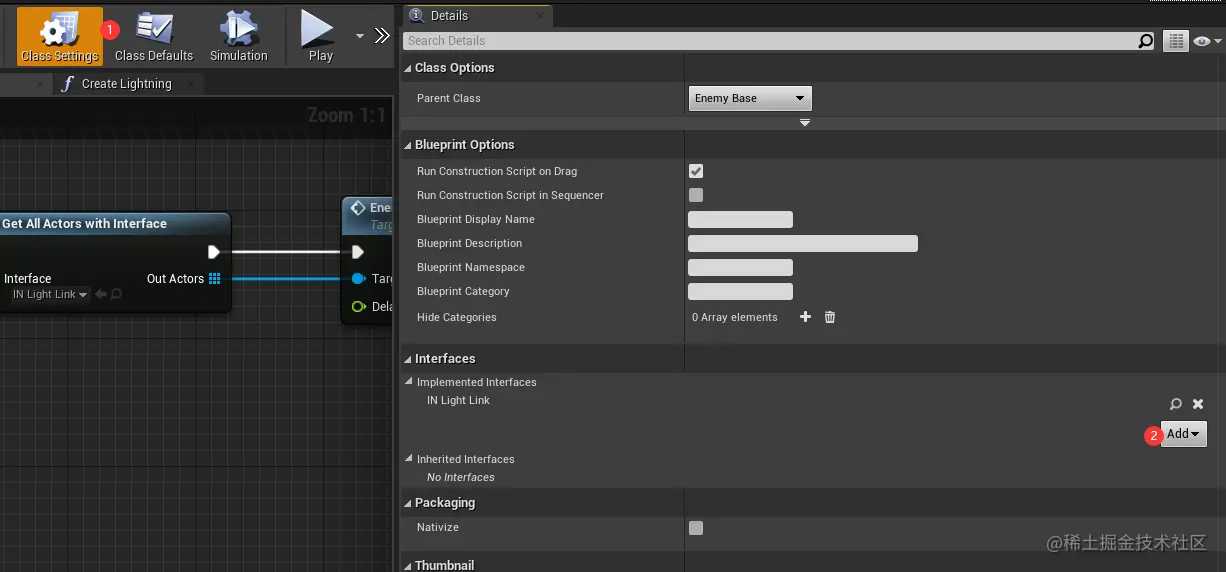This screenshot has width=1226, height=572.
Task: Click the Simulation toolbar button
Action: point(238,36)
